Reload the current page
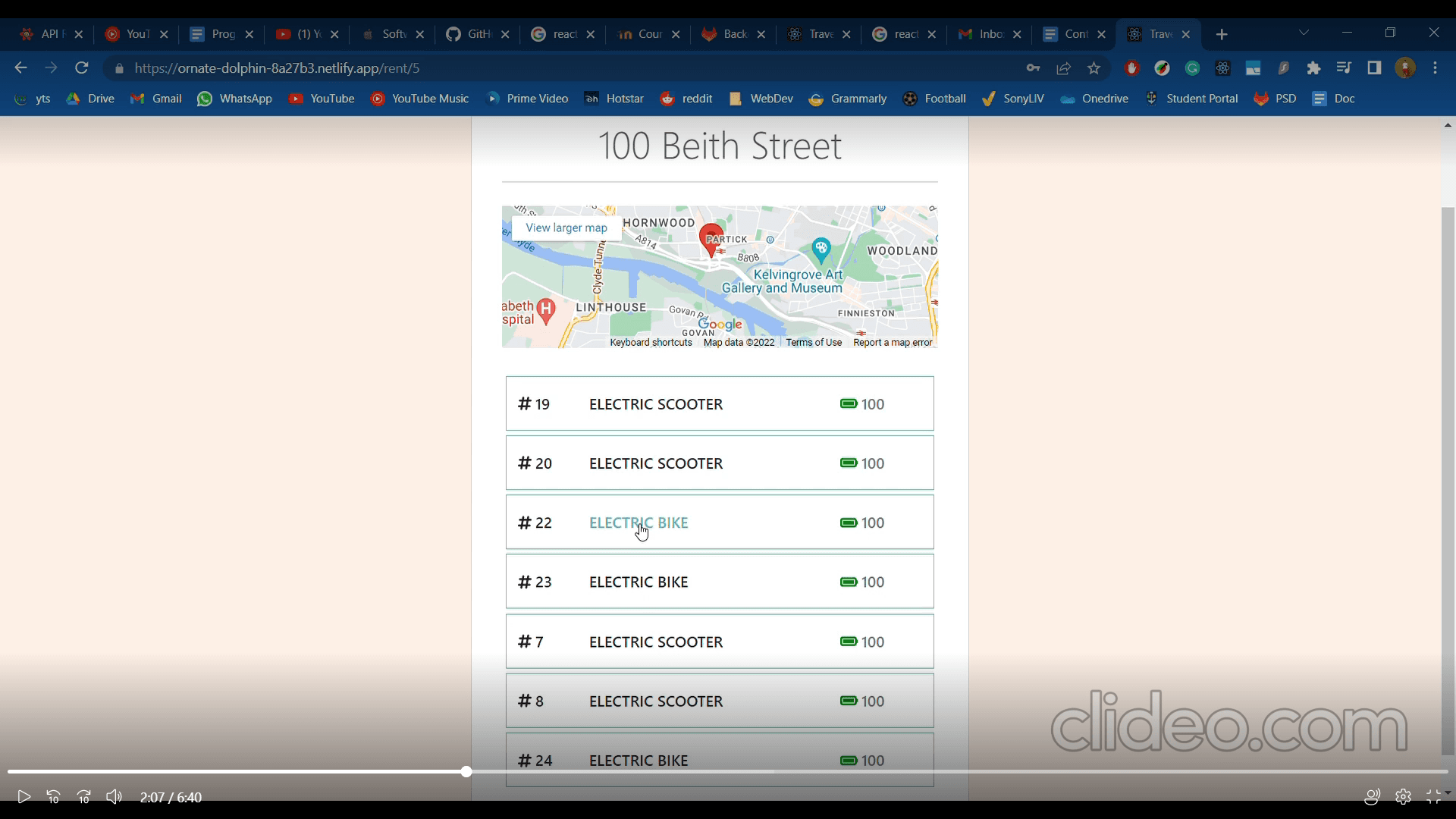 82,68
